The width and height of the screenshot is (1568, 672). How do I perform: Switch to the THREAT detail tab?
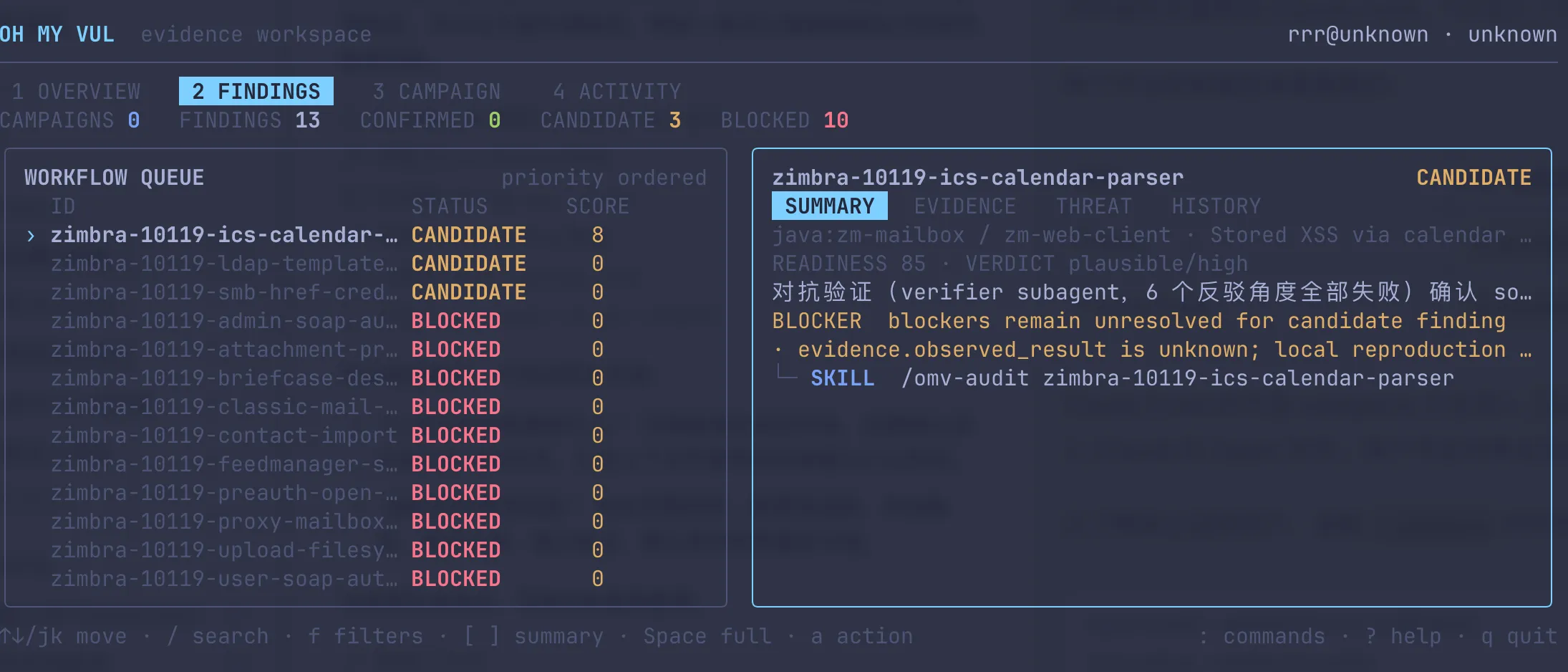[1094, 206]
